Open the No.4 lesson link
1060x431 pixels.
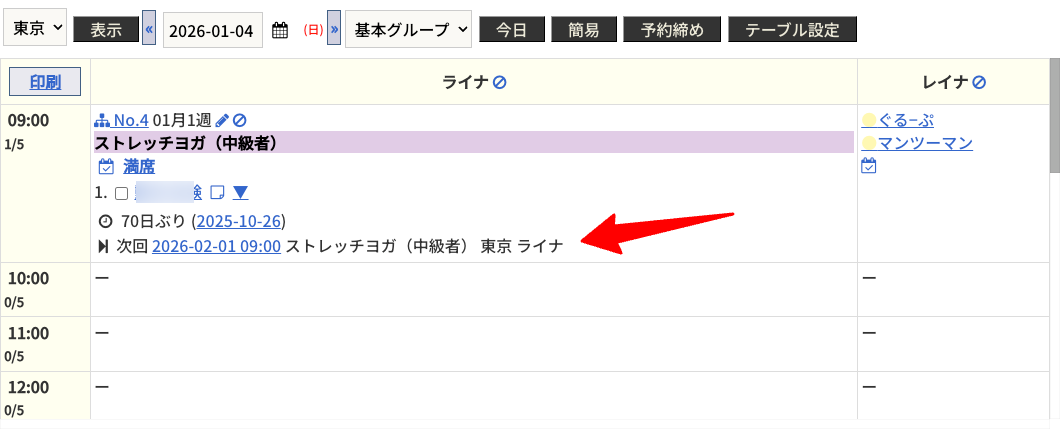point(130,120)
